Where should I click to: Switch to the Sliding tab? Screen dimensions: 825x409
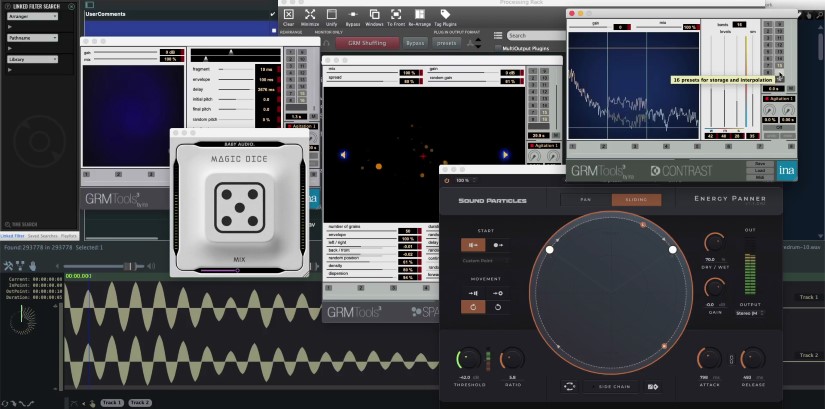pyautogui.click(x=636, y=200)
